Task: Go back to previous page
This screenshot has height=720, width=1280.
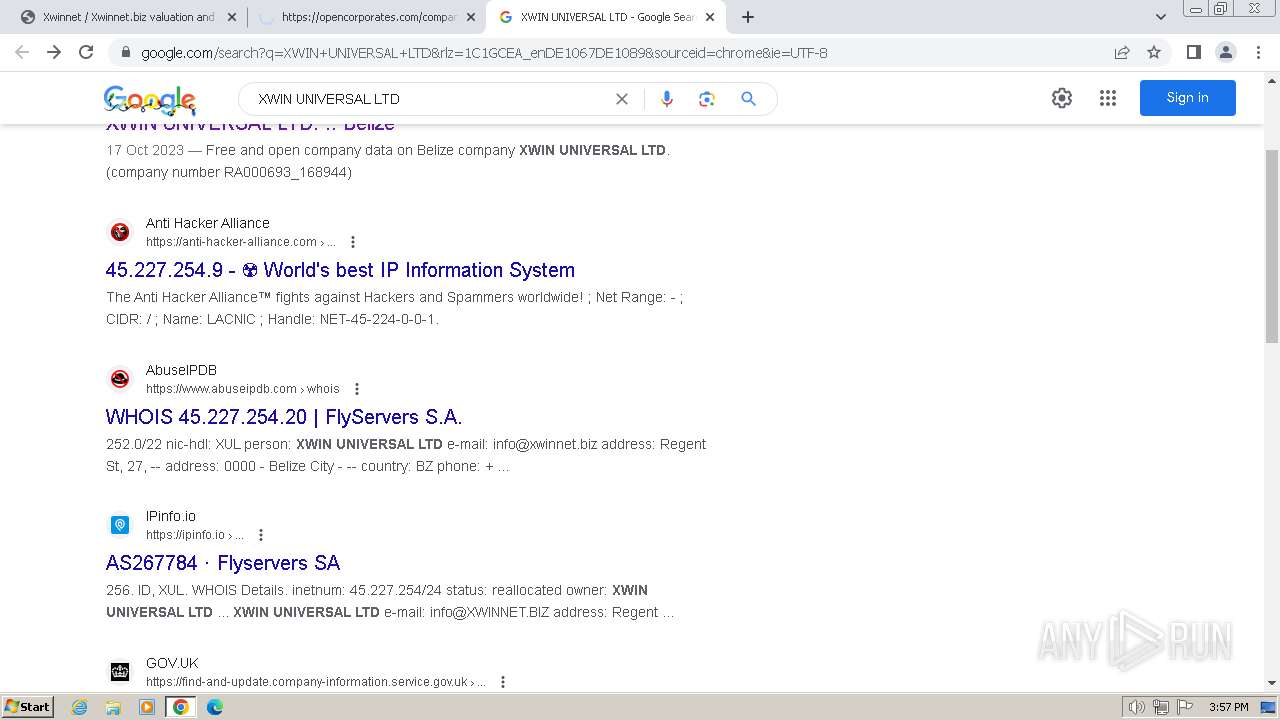Action: click(22, 52)
